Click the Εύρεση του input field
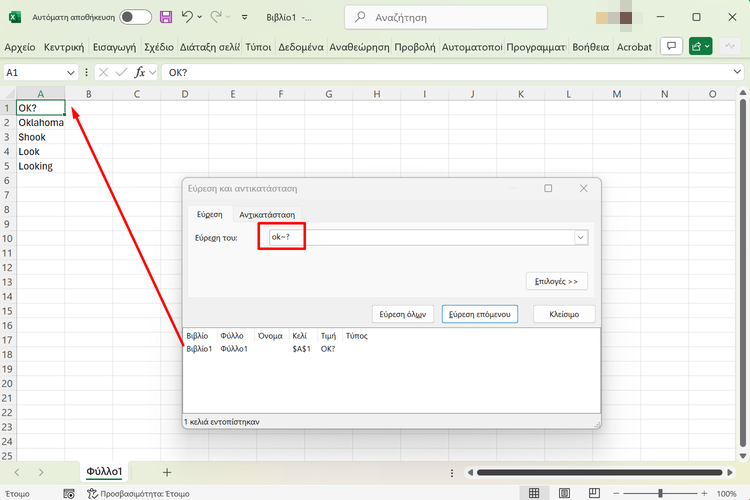This screenshot has width=750, height=500. point(421,237)
